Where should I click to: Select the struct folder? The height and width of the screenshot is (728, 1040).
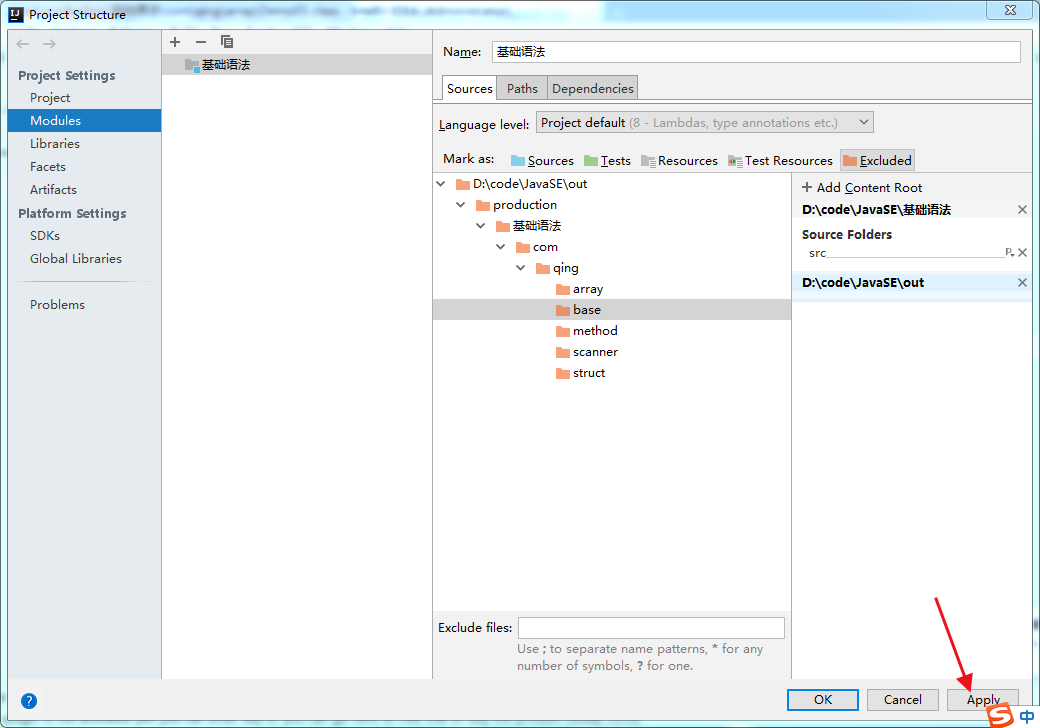[x=589, y=373]
